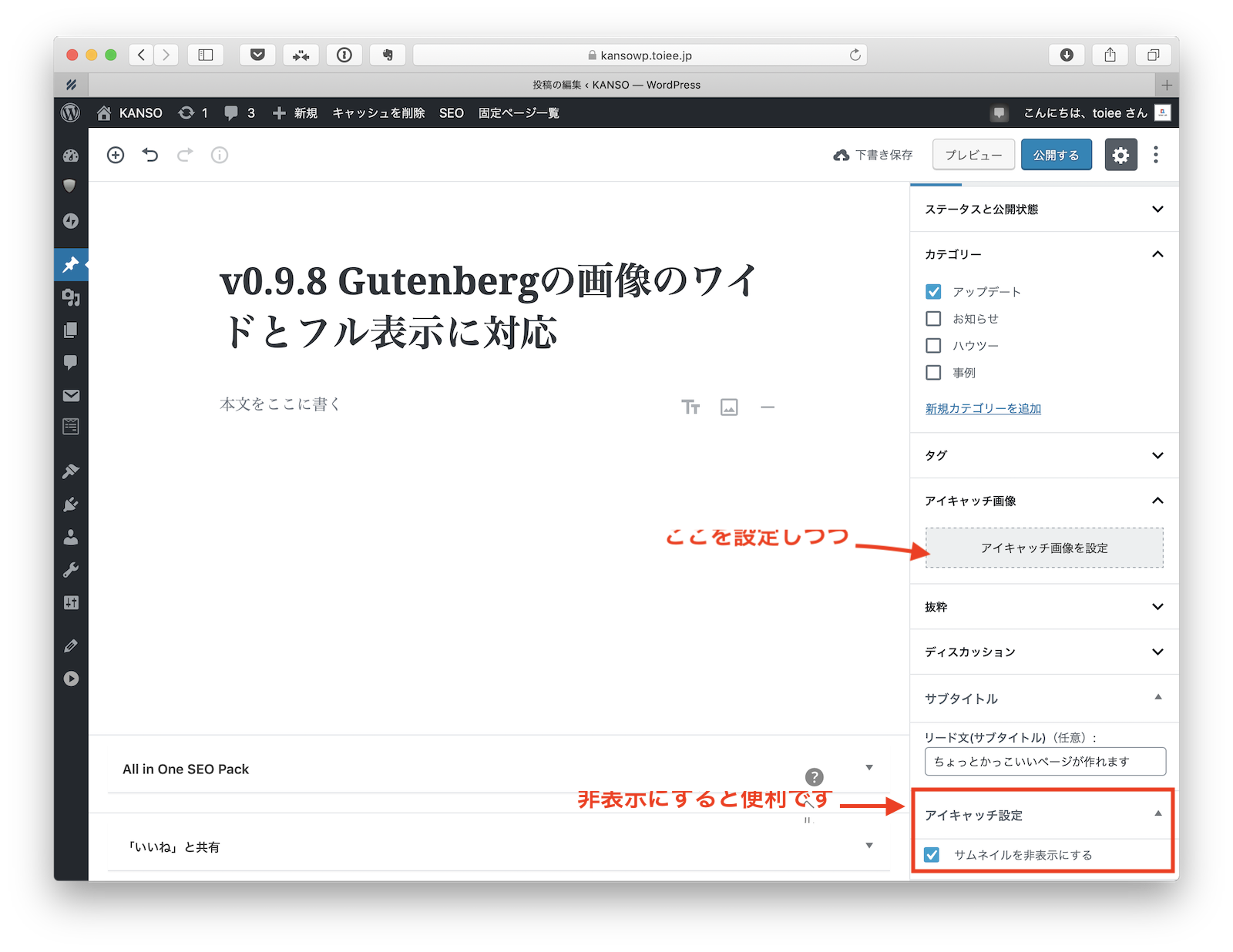Open Pages in the sidebar
Viewport: 1233px width, 952px height.
click(x=71, y=330)
